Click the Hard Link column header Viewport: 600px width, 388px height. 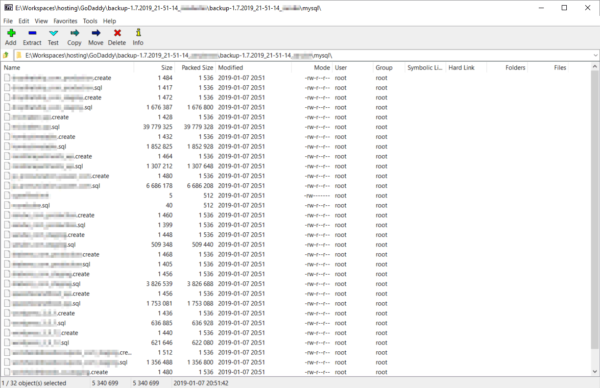[x=466, y=68]
